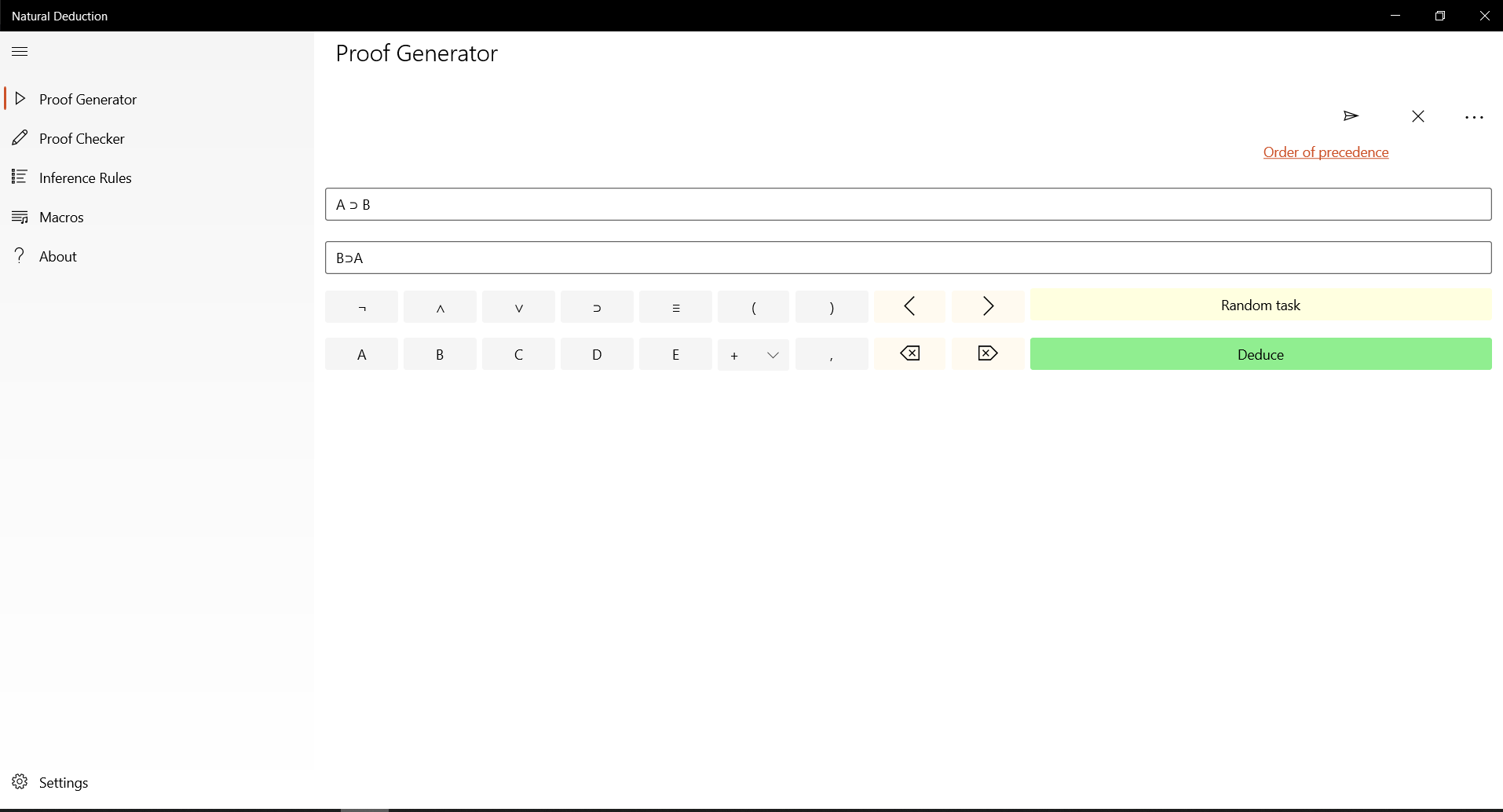The height and width of the screenshot is (812, 1503).
Task: Click the X clear icon near send
Action: 1417,116
